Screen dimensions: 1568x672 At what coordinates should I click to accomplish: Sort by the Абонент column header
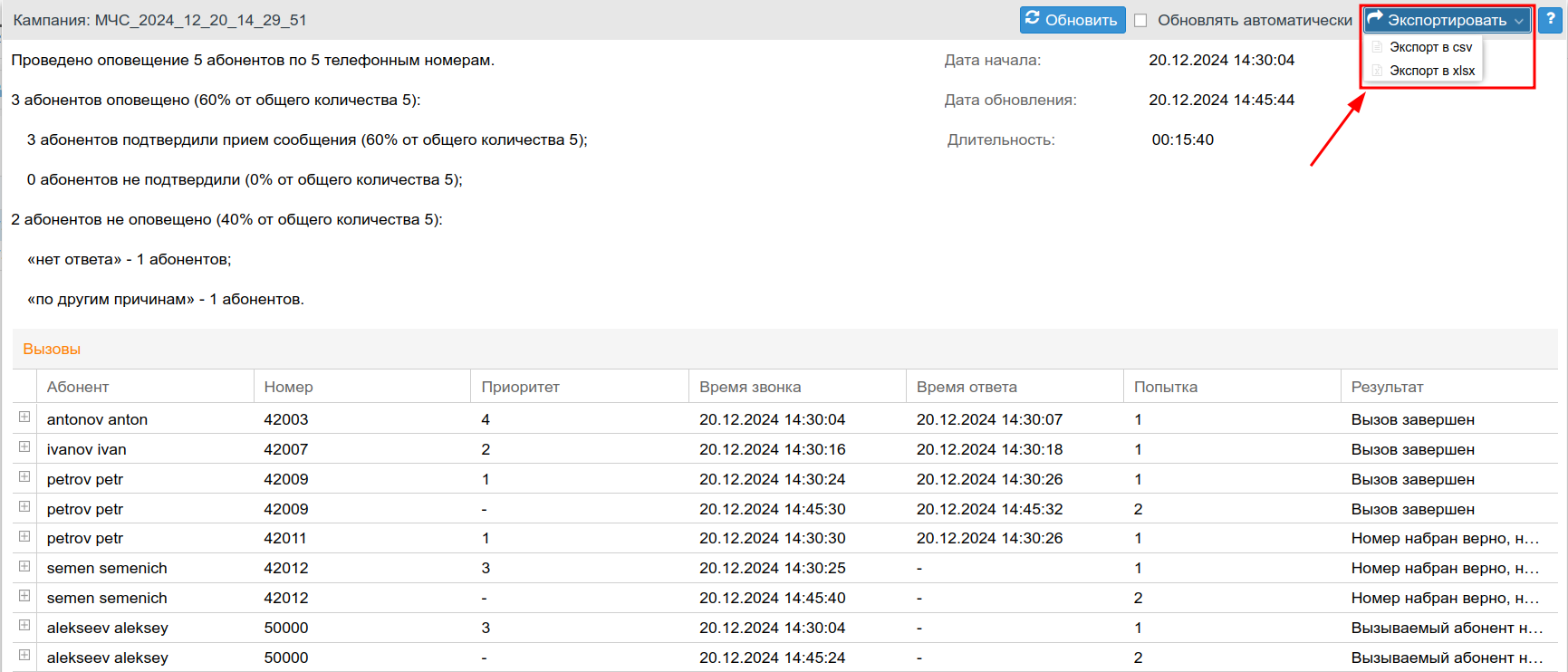(78, 387)
